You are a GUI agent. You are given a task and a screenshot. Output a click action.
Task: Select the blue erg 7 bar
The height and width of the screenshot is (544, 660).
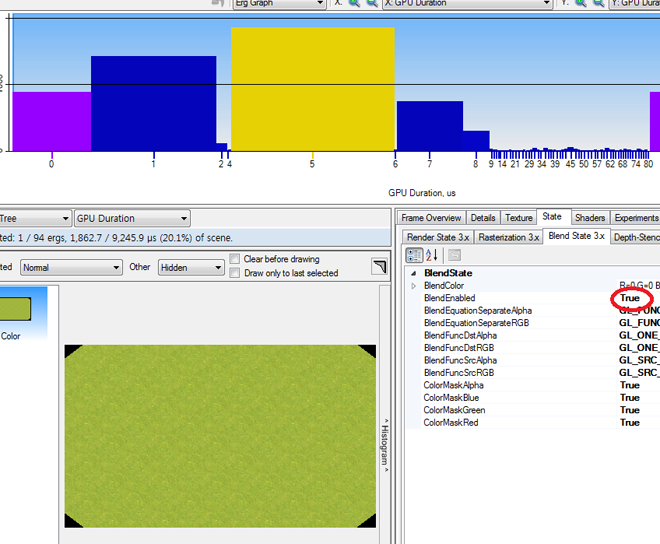[x=430, y=126]
